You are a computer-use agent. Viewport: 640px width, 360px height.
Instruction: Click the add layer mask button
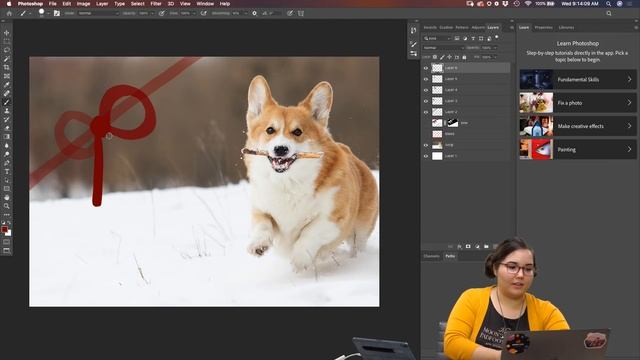pyautogui.click(x=468, y=247)
